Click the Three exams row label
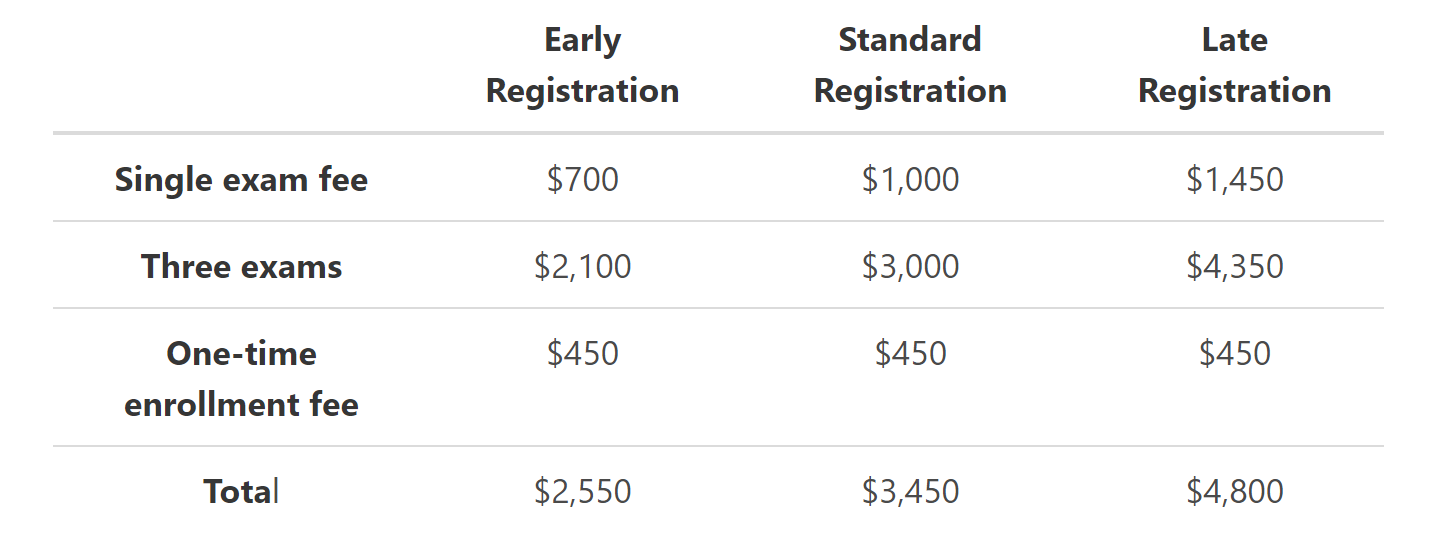1447x538 pixels. (241, 267)
